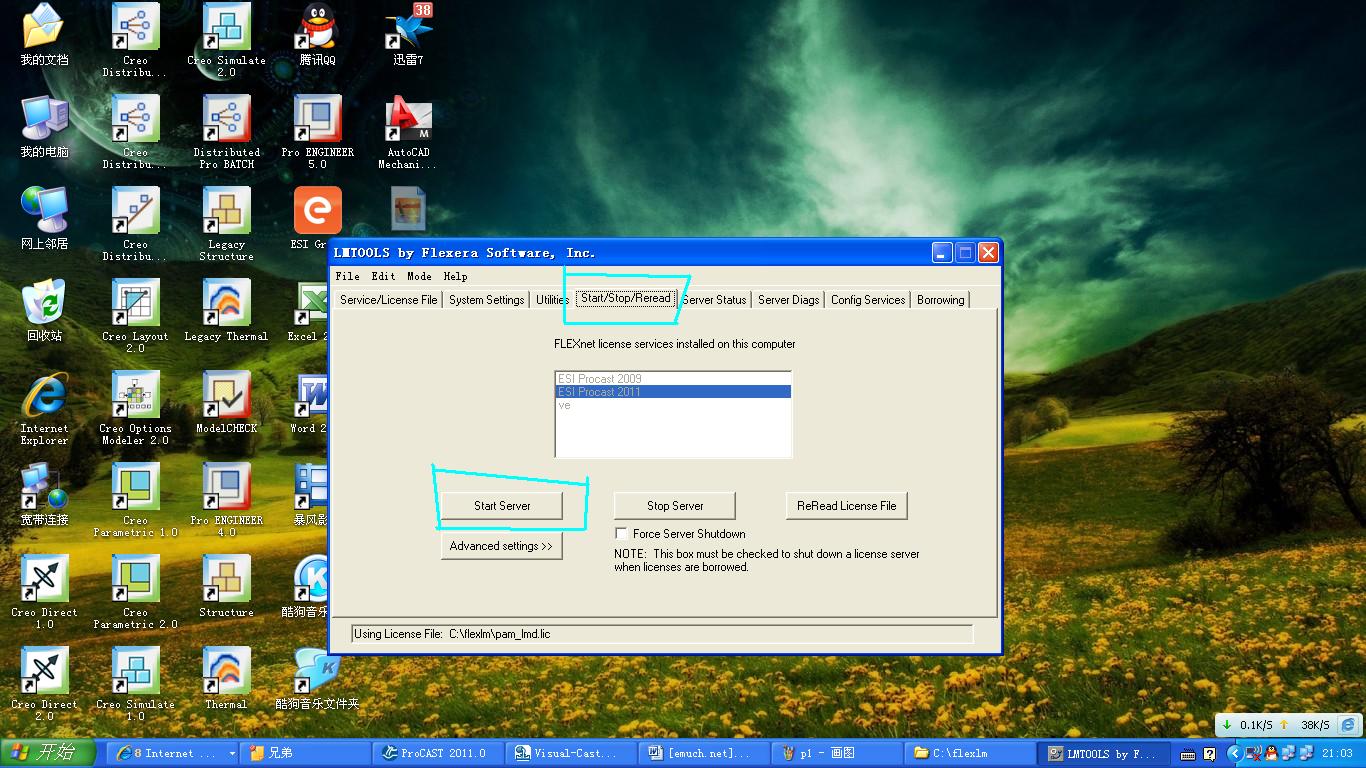This screenshot has width=1366, height=768.
Task: Switch to the p1 - 画图 taskbar window
Action: point(836,753)
